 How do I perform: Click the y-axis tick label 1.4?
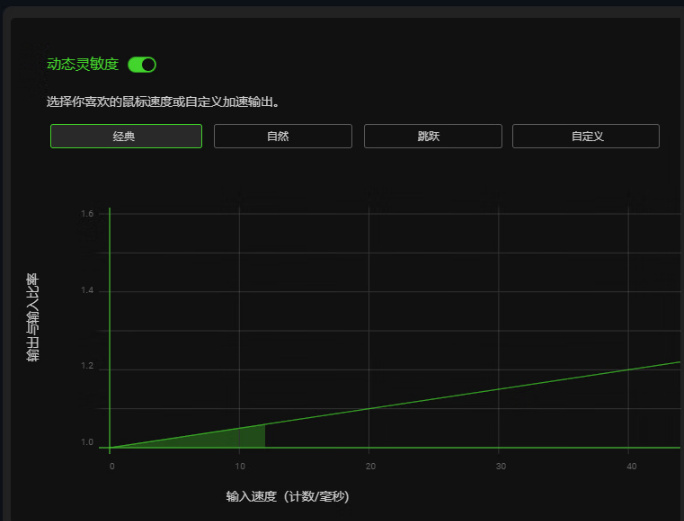tap(87, 290)
